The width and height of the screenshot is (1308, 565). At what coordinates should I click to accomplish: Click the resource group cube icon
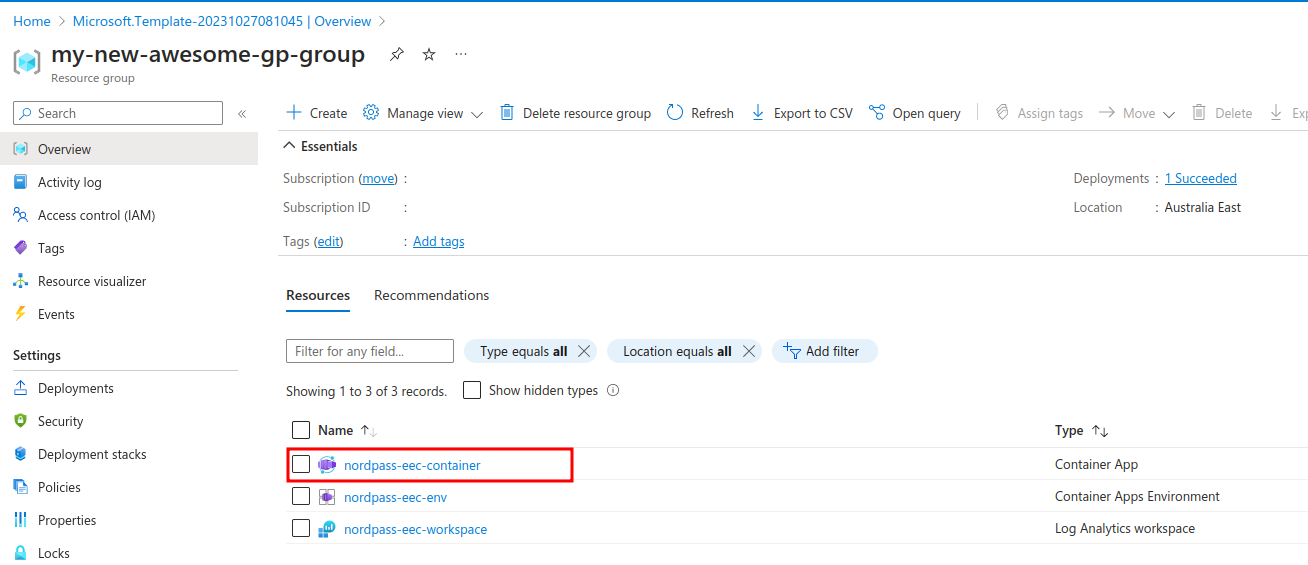tap(27, 61)
